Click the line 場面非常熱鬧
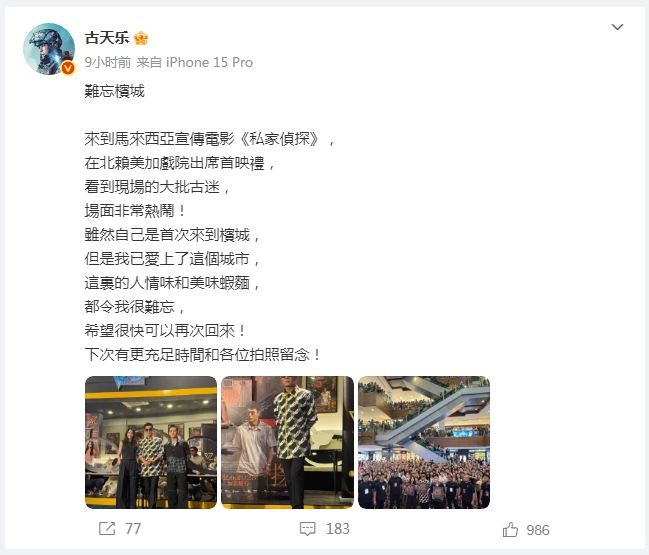The height and width of the screenshot is (555, 649). click(x=135, y=211)
